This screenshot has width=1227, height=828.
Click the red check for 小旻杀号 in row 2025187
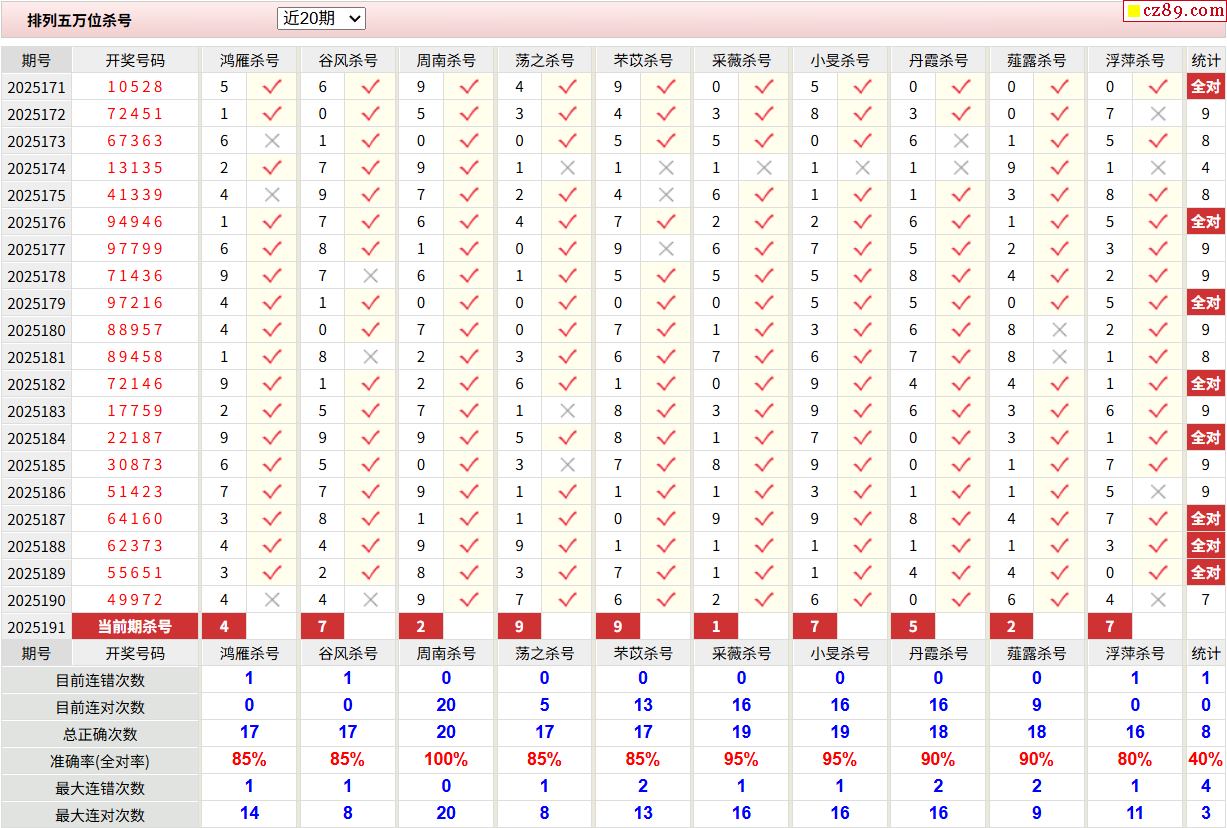coord(862,519)
